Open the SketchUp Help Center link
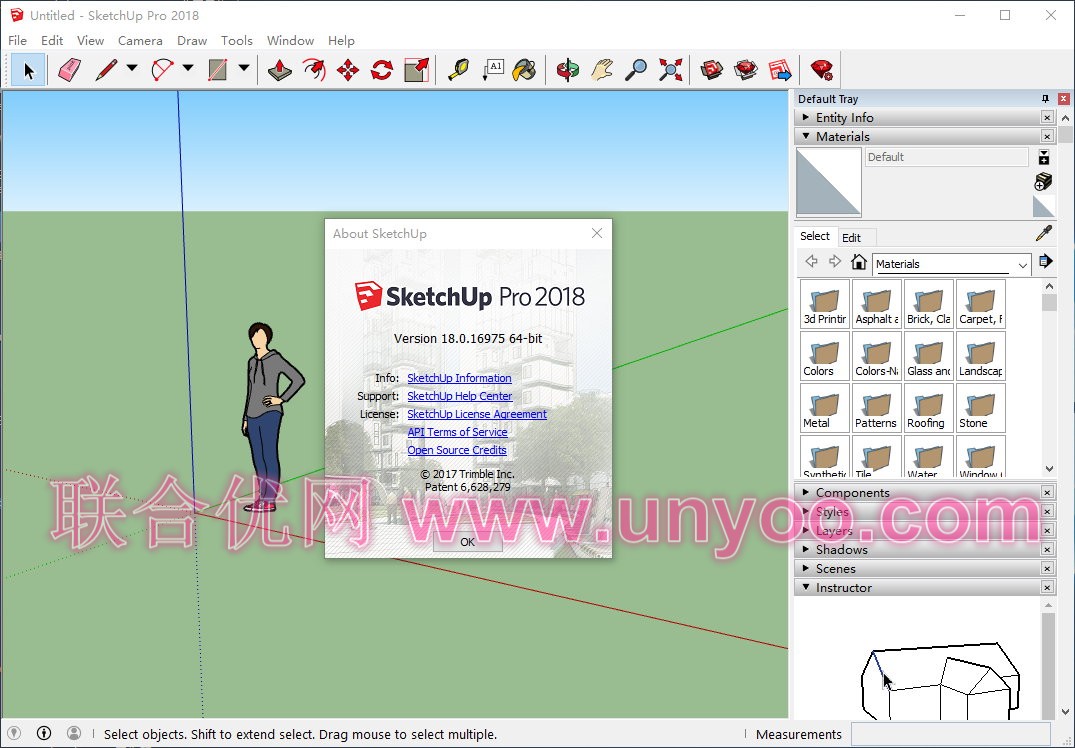1075x748 pixels. point(459,396)
